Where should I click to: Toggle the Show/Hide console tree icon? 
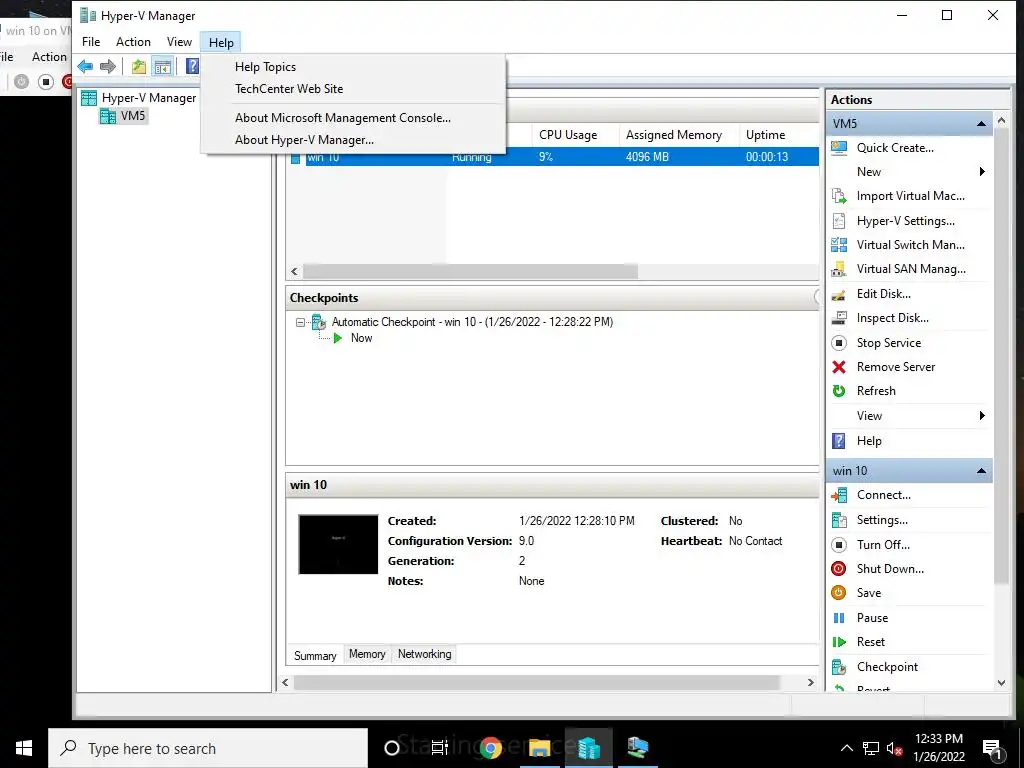point(162,66)
